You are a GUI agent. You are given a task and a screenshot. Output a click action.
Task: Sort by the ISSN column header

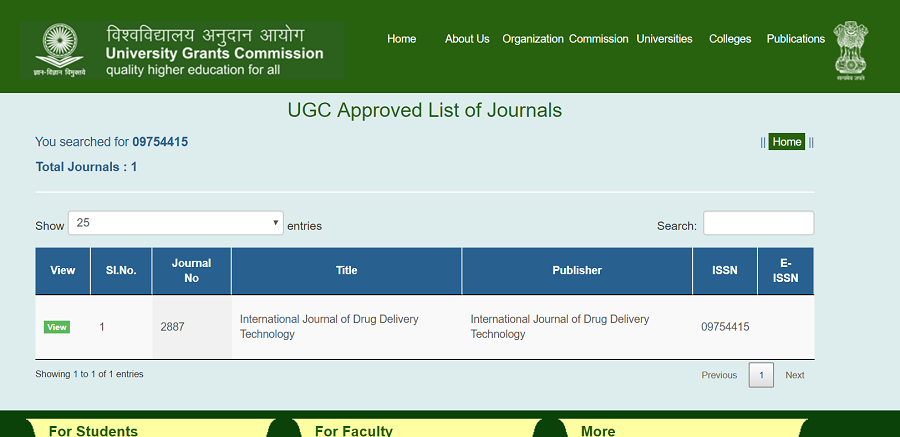pyautogui.click(x=725, y=270)
